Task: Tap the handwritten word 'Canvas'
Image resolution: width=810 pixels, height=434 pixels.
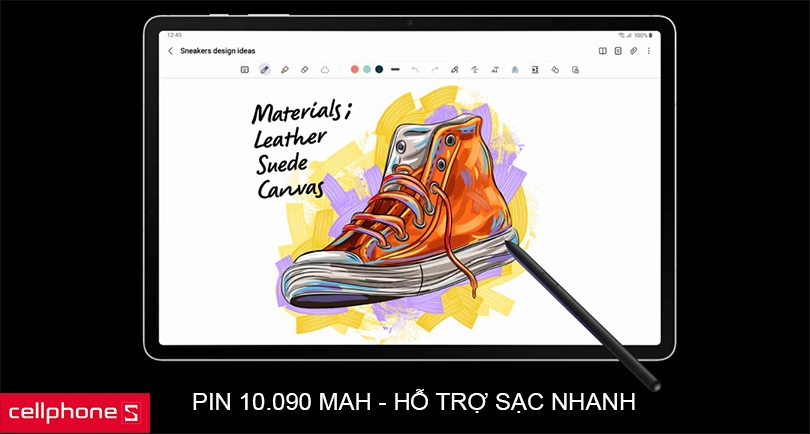Action: [x=290, y=189]
